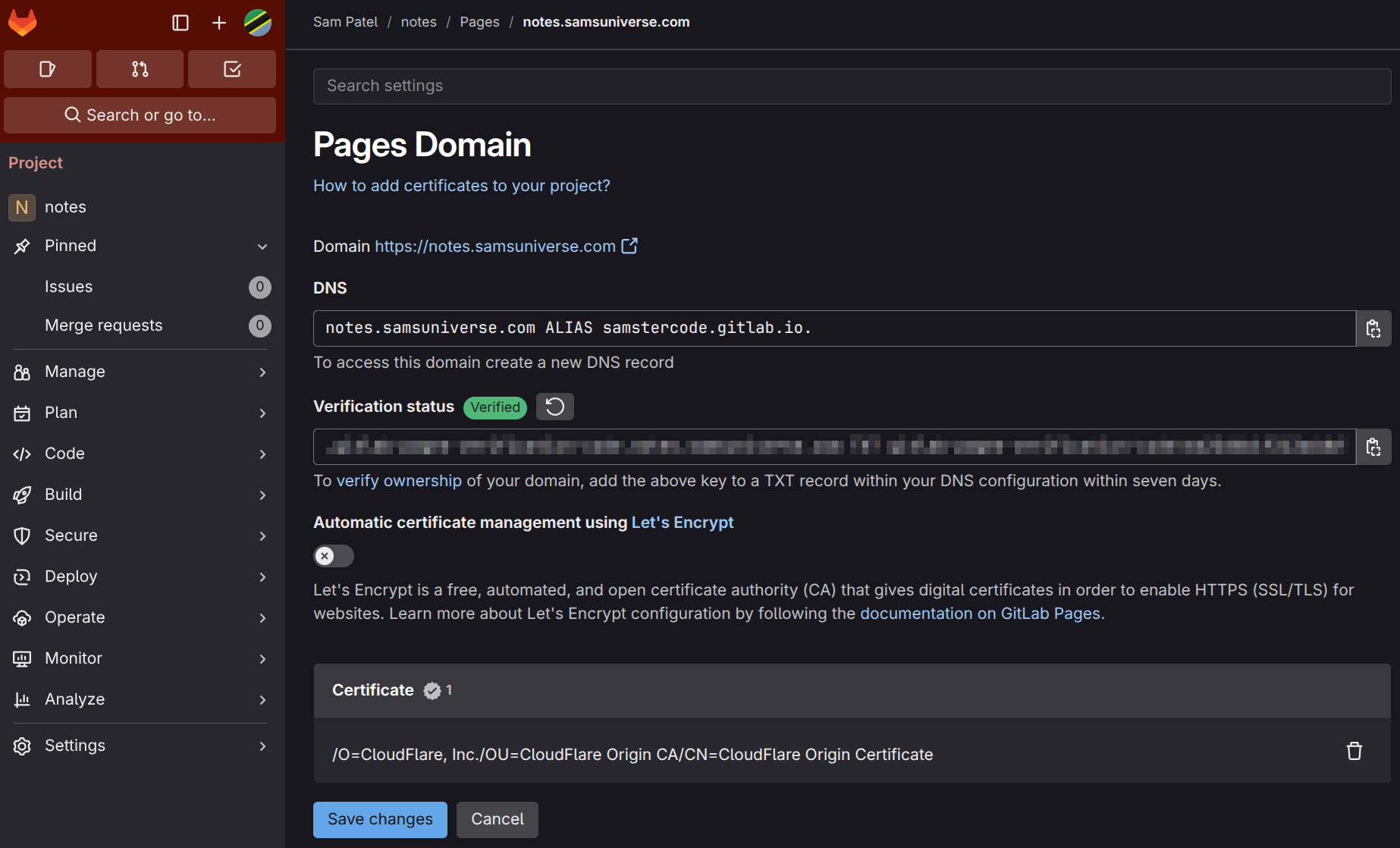Retry domain verification refresh button
This screenshot has width=1400, height=848.
pyautogui.click(x=555, y=407)
